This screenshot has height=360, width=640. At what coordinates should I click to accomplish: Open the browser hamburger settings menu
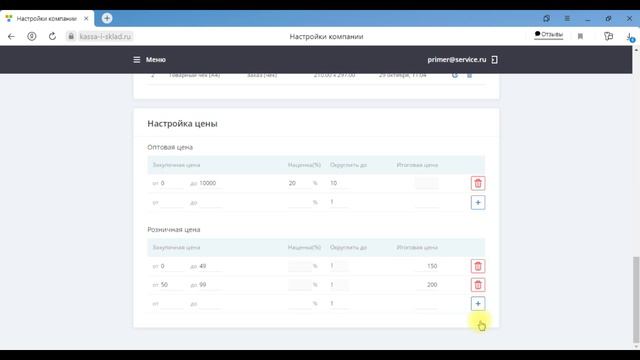567,18
